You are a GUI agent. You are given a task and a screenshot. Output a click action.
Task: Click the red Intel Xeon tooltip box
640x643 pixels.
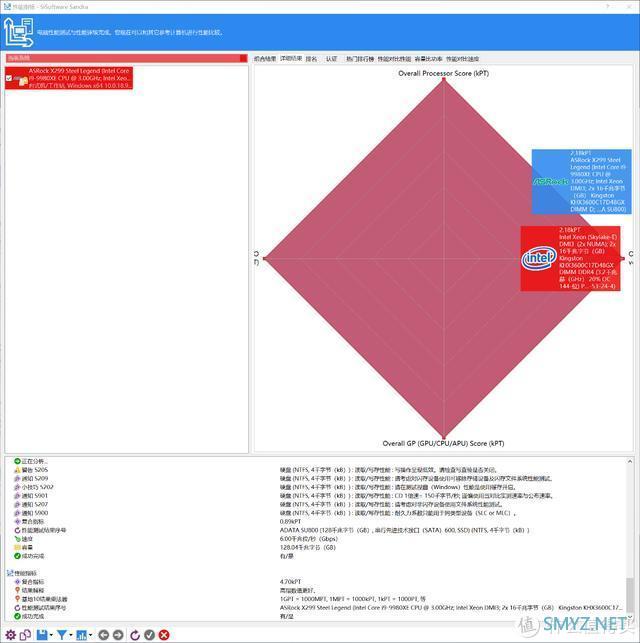[x=570, y=258]
